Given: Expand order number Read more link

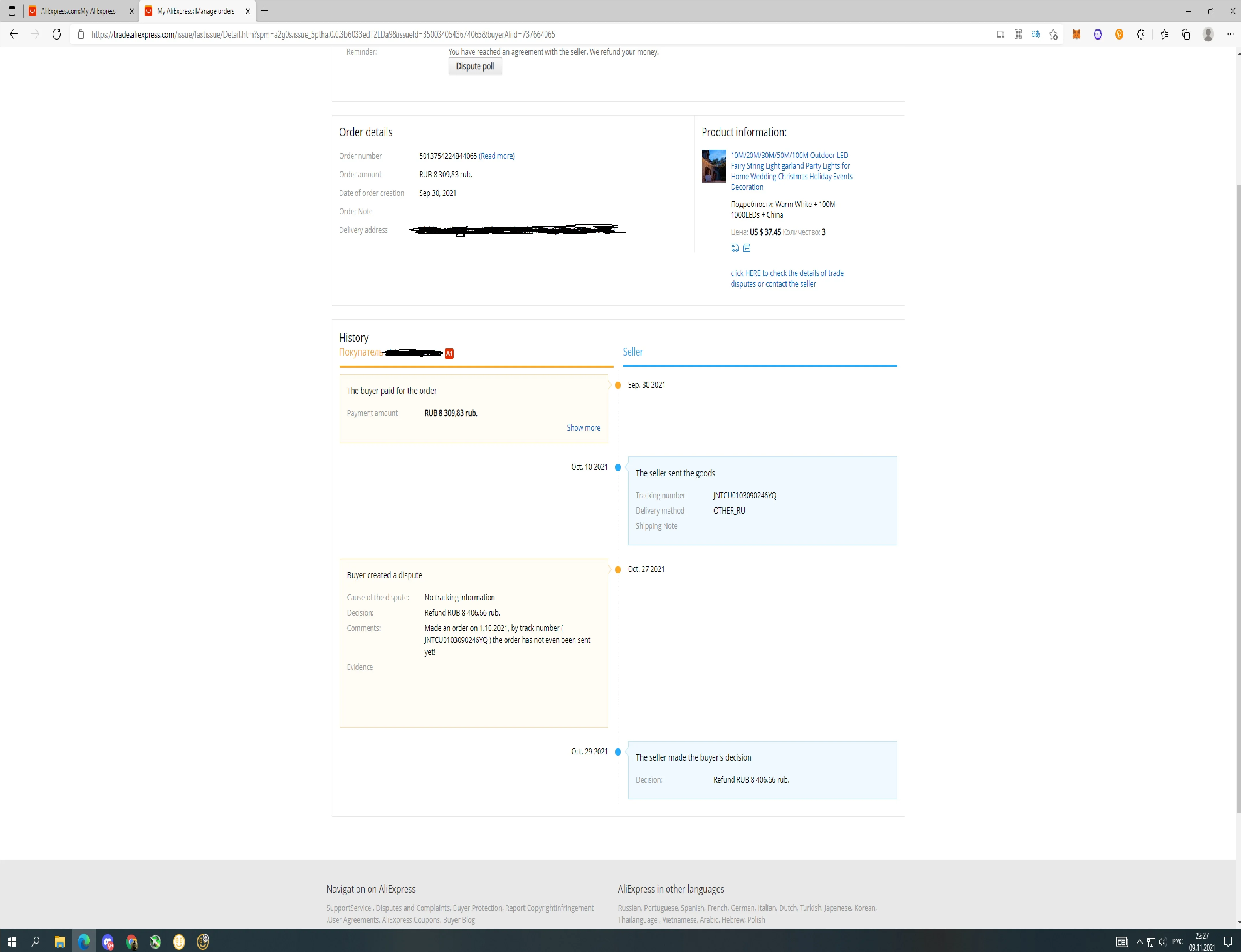Looking at the screenshot, I should pos(496,156).
